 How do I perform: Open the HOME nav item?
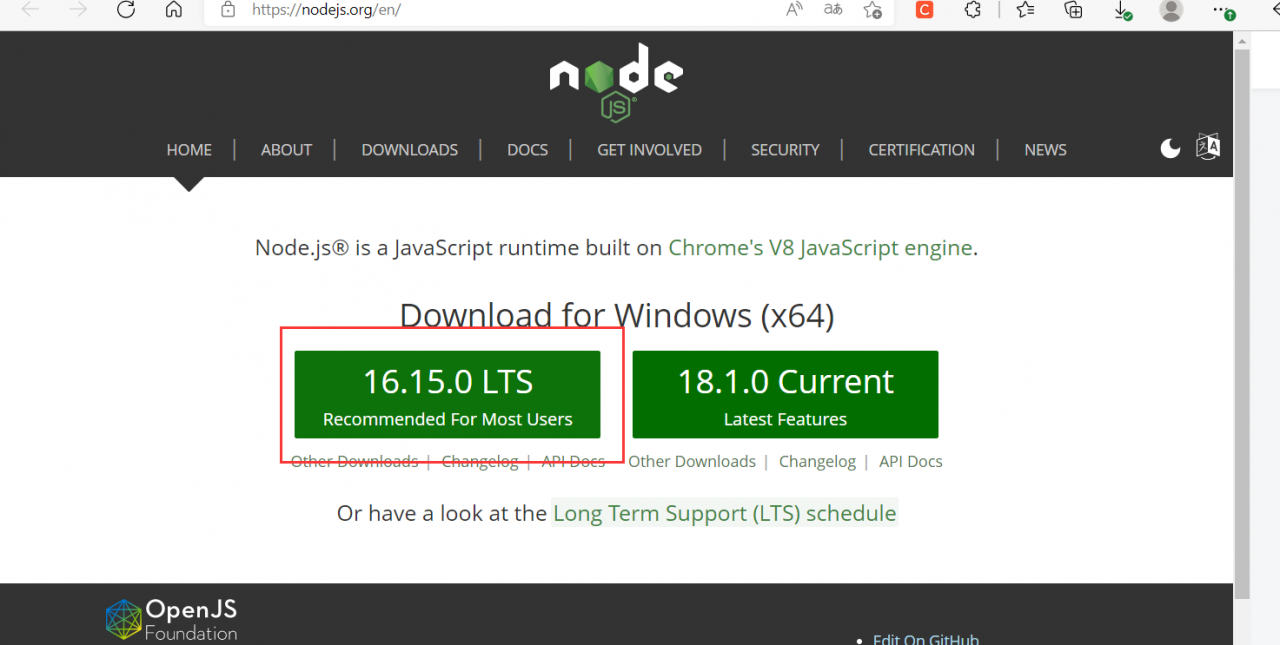[x=189, y=150]
